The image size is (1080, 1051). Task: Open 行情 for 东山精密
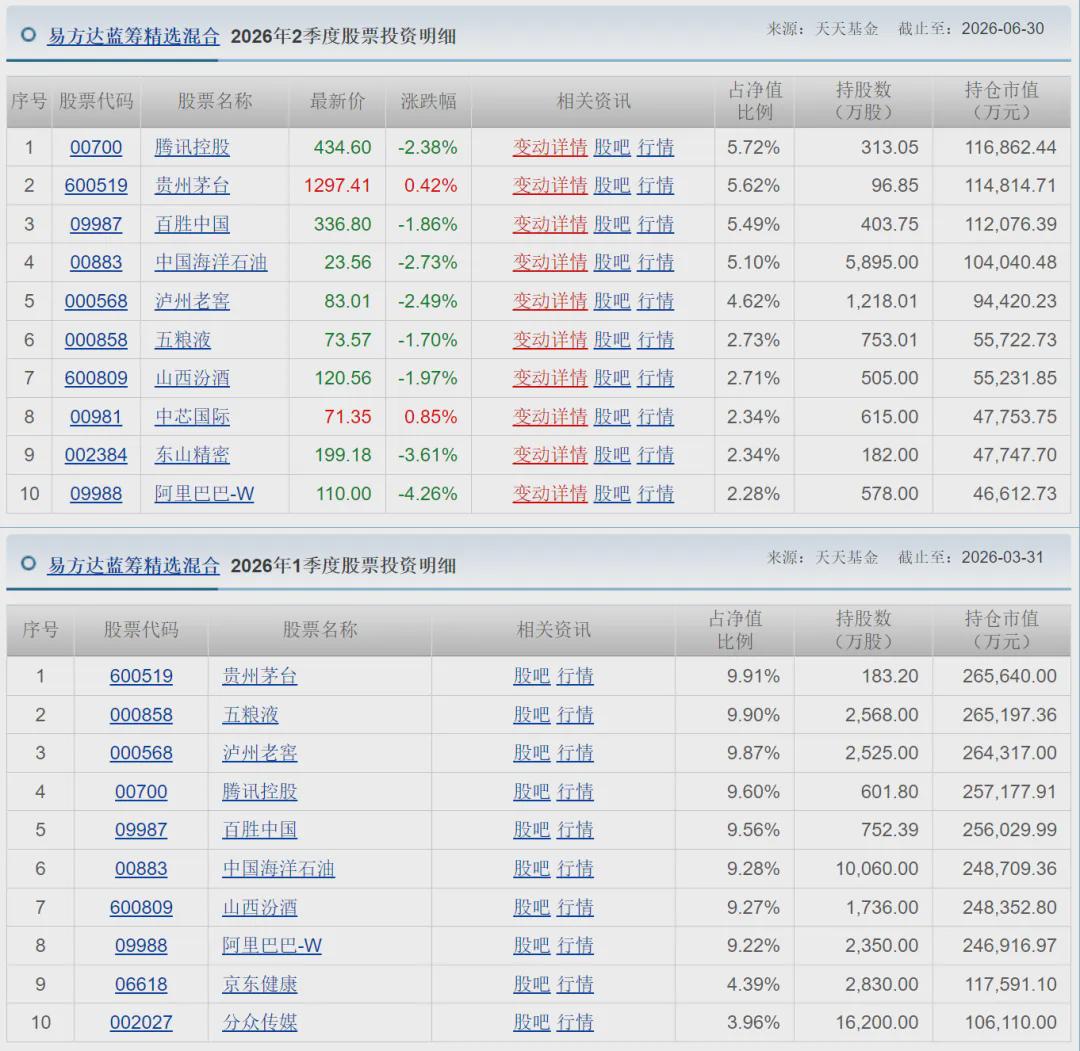click(x=655, y=455)
